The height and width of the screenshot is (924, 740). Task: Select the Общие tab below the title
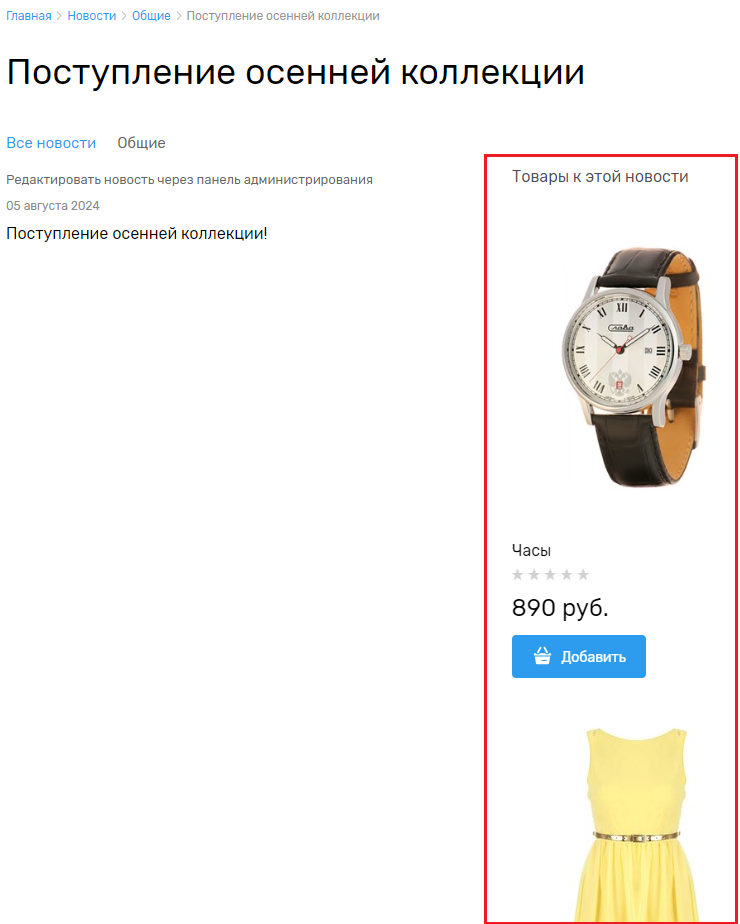pos(141,143)
